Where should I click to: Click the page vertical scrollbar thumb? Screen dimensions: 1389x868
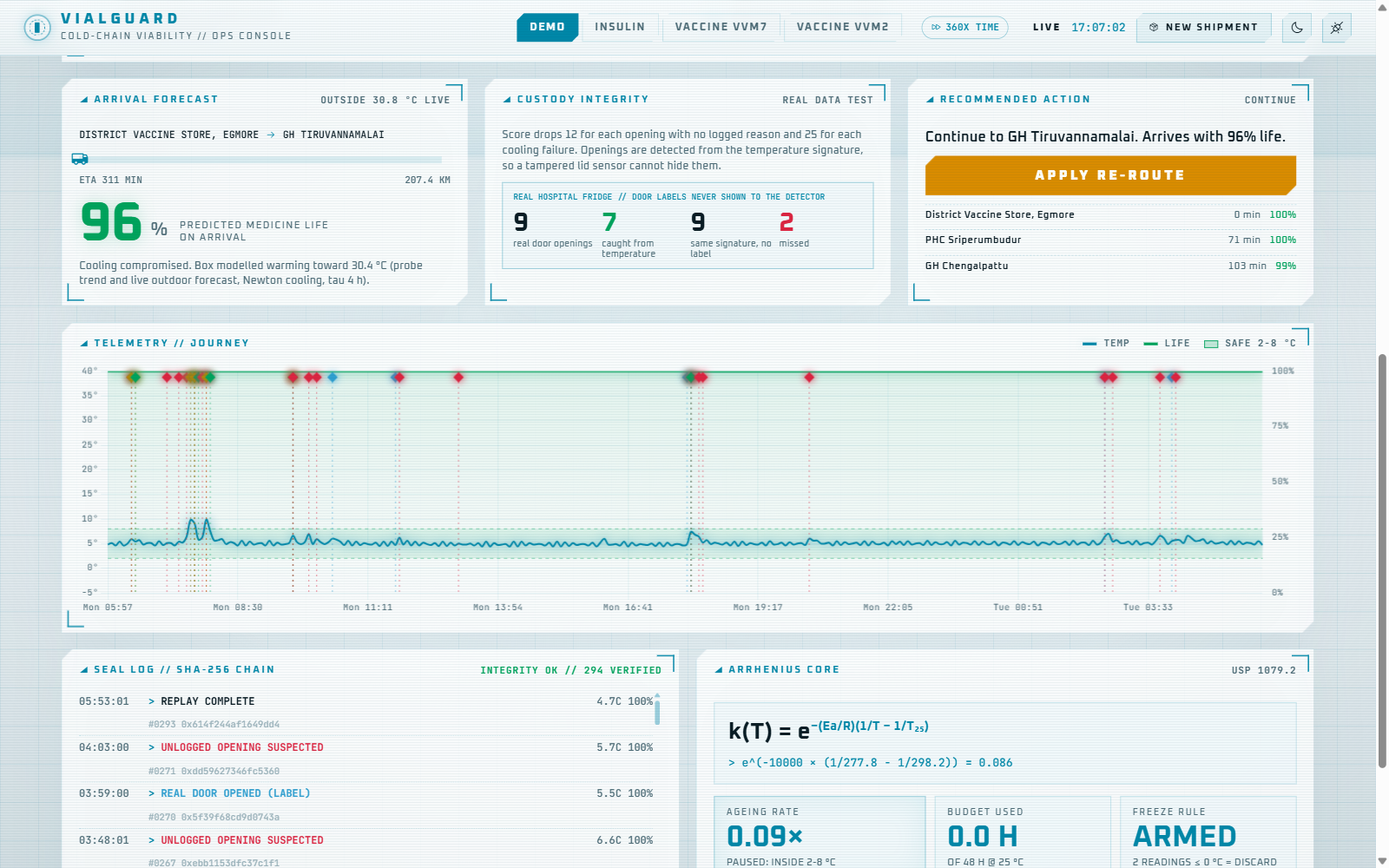[1382, 561]
